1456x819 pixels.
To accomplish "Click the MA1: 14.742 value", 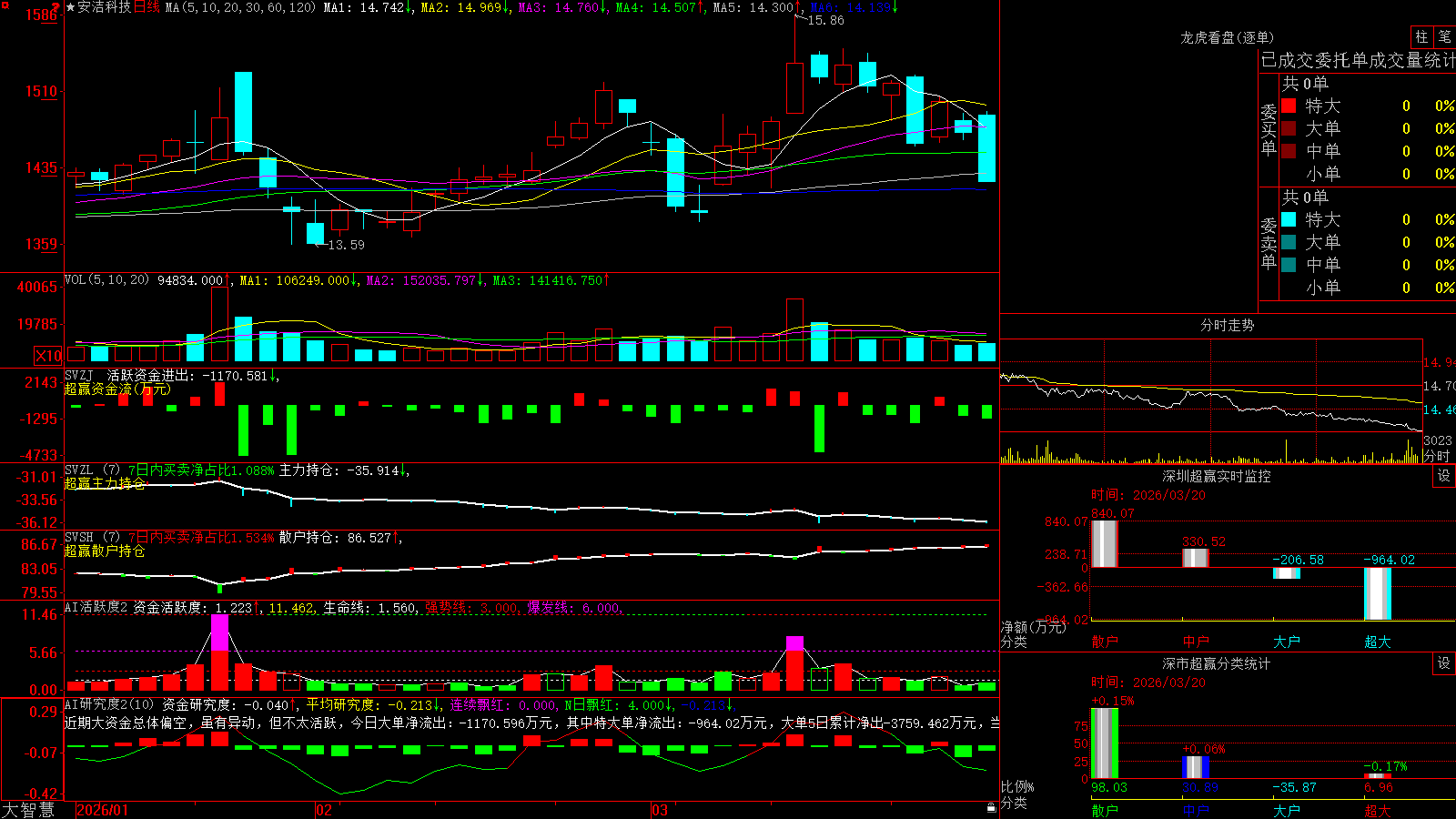I will (368, 7).
